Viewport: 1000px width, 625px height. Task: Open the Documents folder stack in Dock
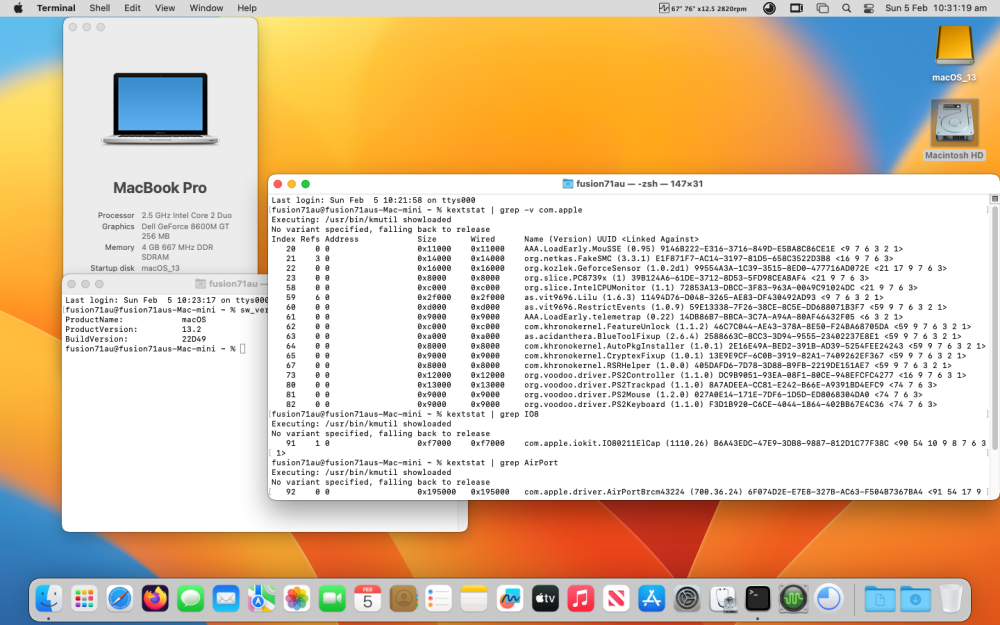pos(879,599)
